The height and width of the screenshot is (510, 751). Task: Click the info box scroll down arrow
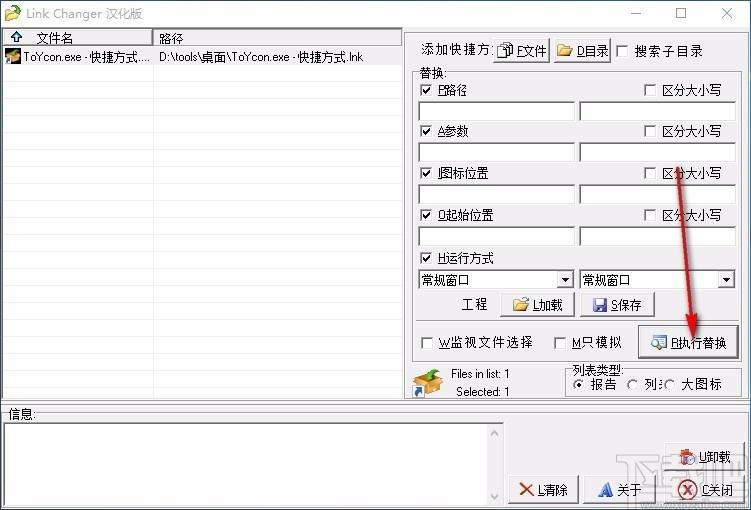(x=495, y=496)
